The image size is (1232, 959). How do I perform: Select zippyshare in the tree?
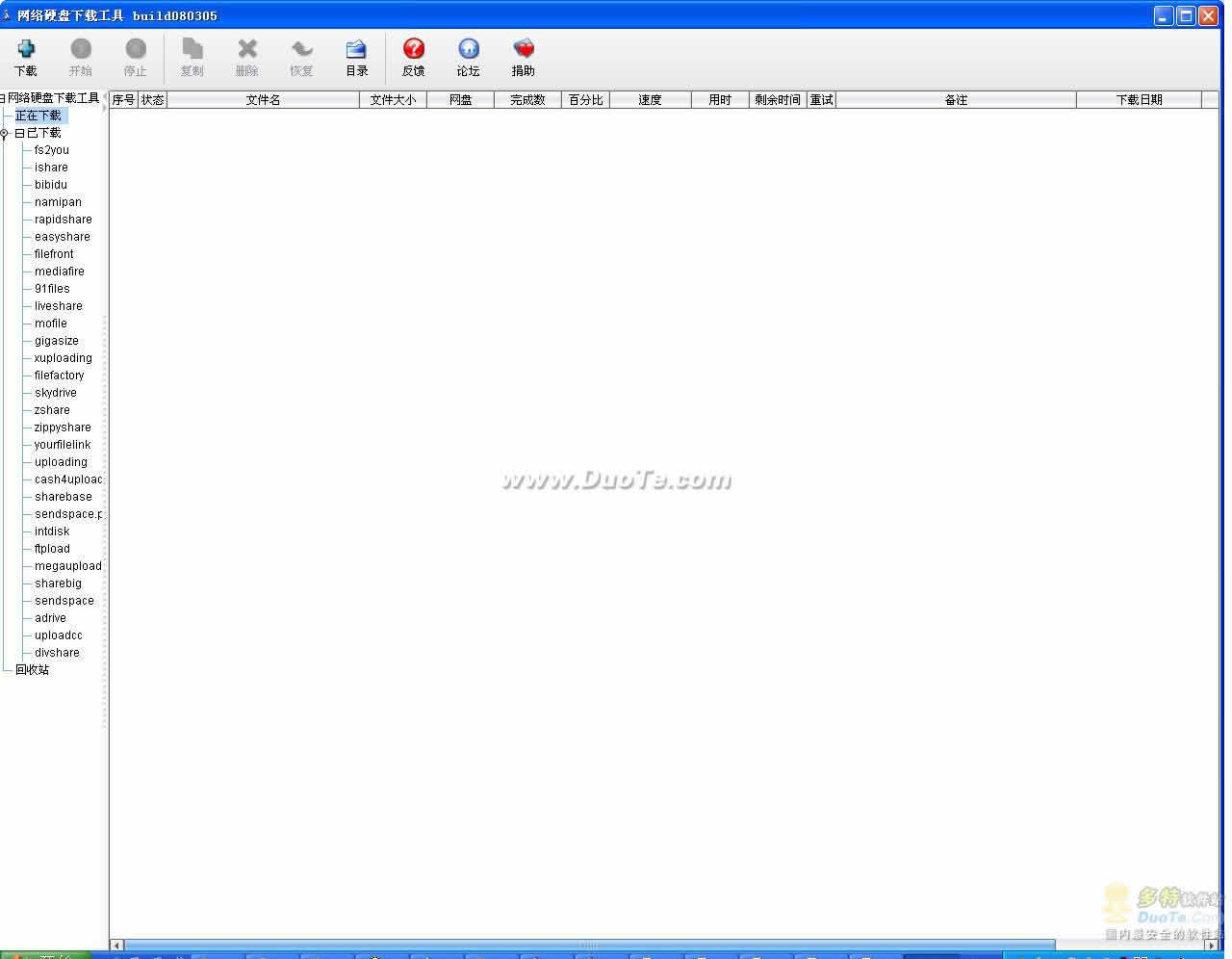pyautogui.click(x=63, y=428)
